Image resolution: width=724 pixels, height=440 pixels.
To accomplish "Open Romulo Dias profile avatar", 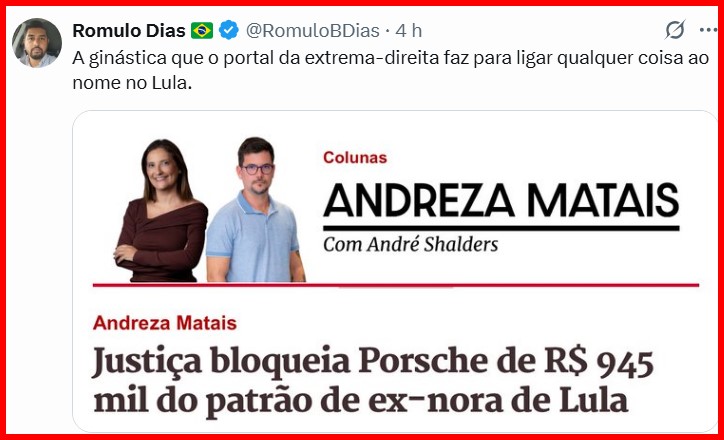I will coord(36,42).
